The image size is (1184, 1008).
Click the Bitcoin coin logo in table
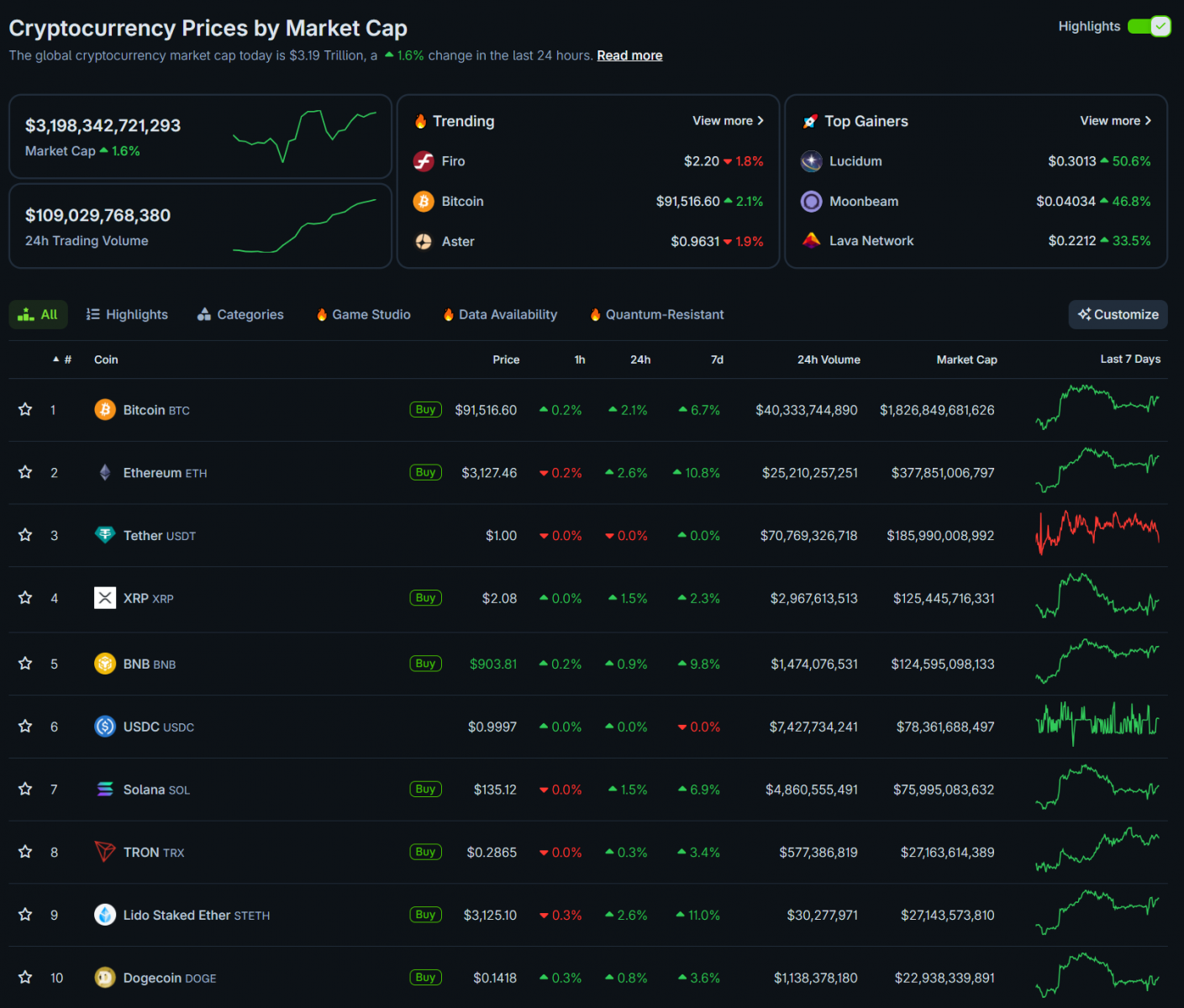pyautogui.click(x=105, y=410)
